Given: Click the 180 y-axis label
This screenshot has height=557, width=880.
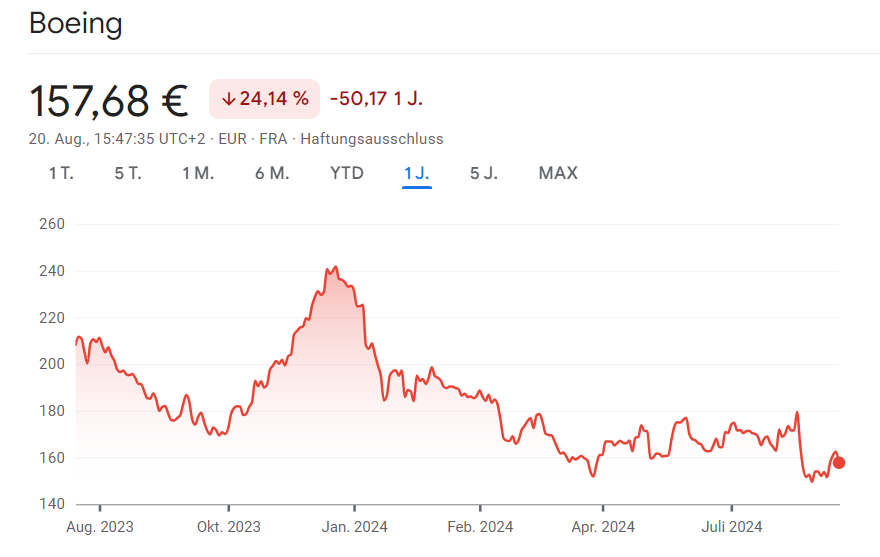Looking at the screenshot, I should pos(52,411).
